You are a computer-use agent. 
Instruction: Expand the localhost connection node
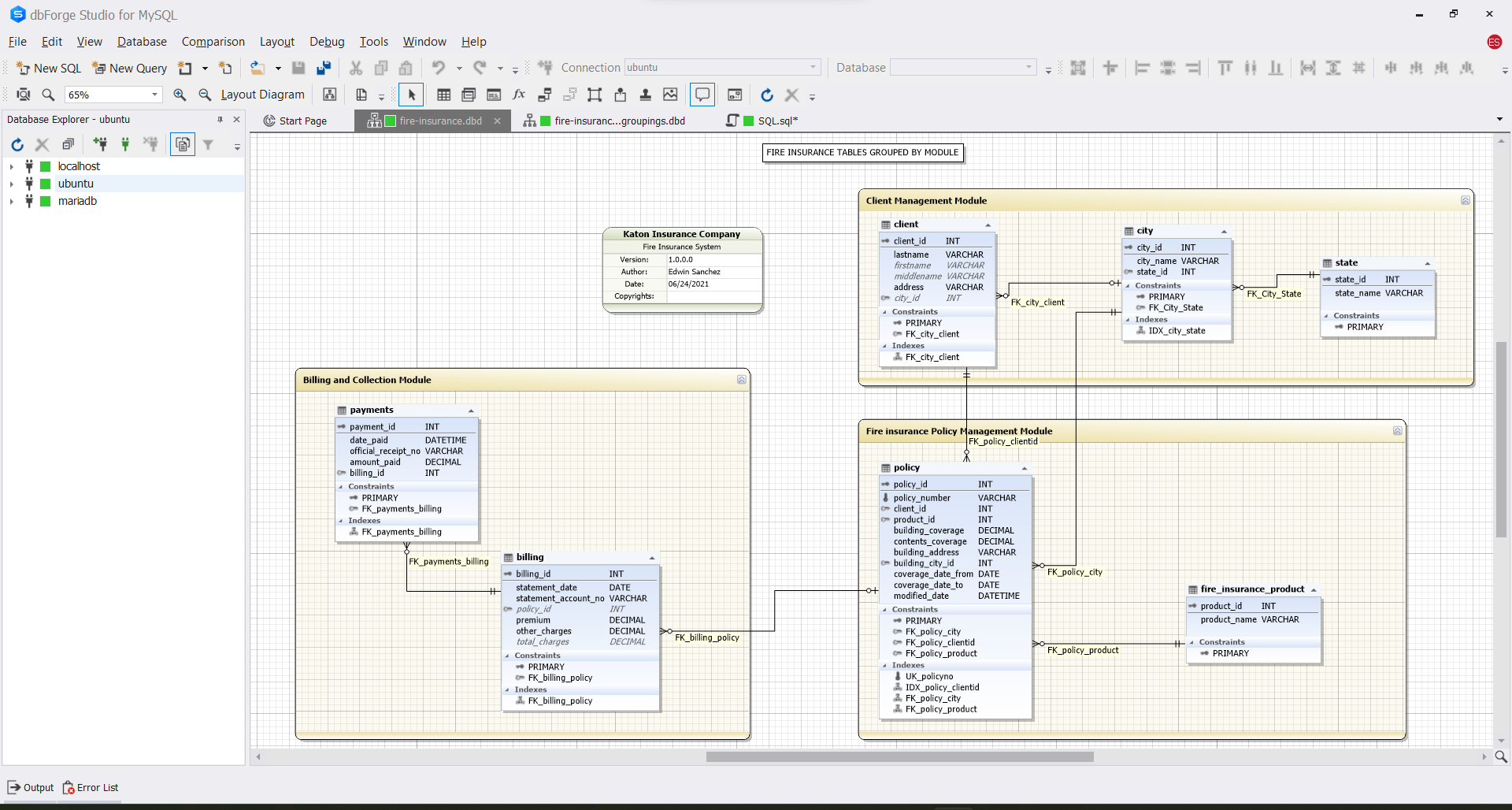[11, 166]
